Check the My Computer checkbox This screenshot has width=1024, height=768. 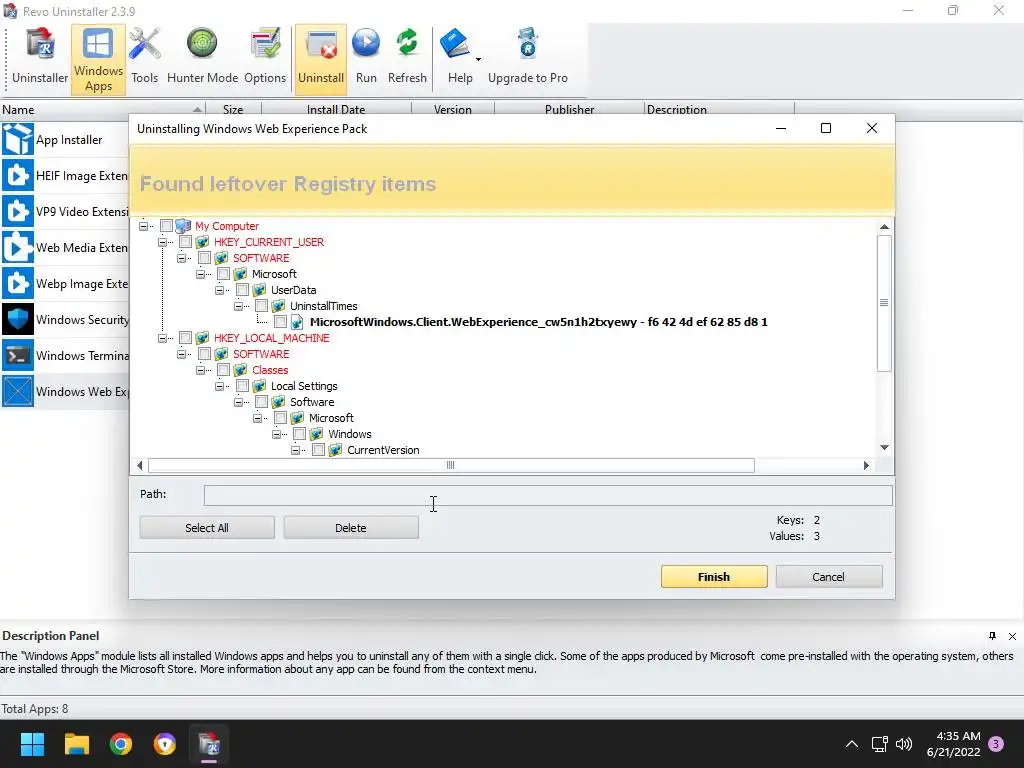point(167,226)
